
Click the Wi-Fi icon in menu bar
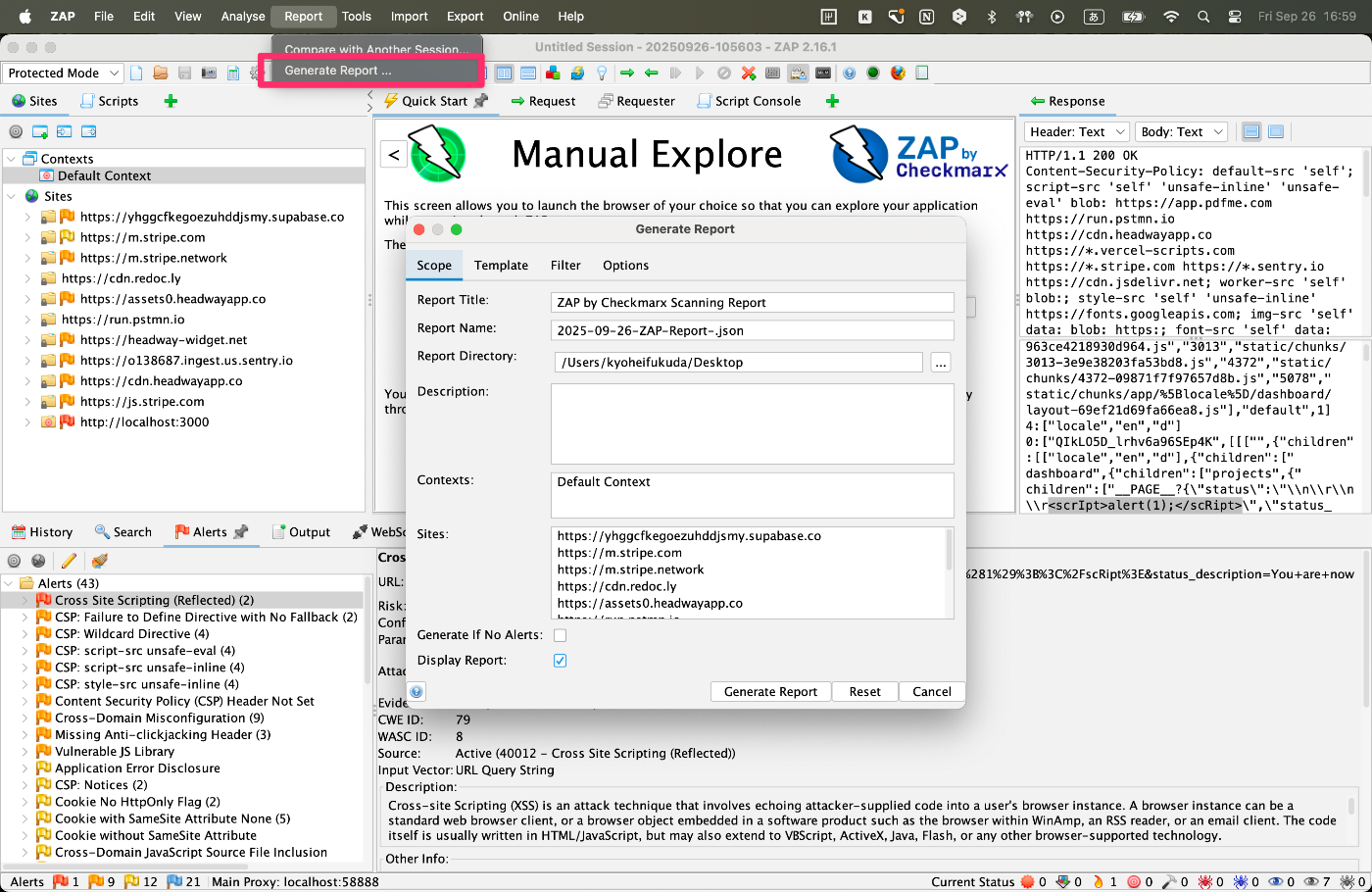point(1170,17)
